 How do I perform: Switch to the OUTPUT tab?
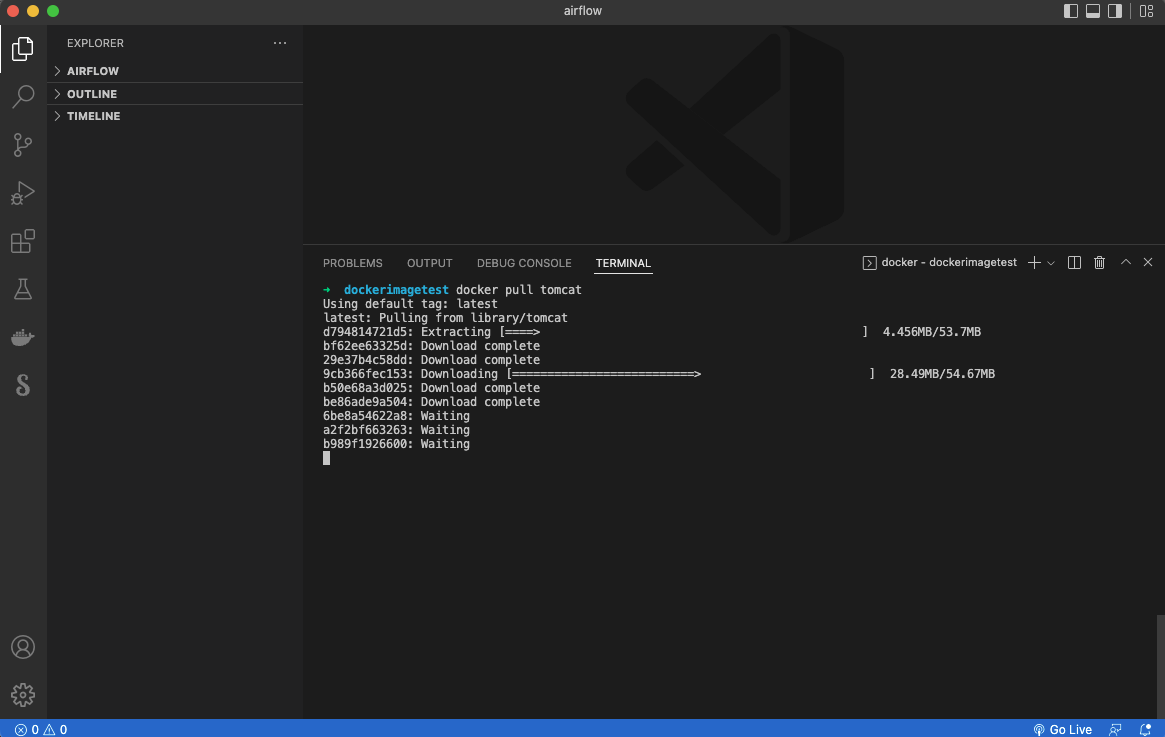[x=429, y=263]
